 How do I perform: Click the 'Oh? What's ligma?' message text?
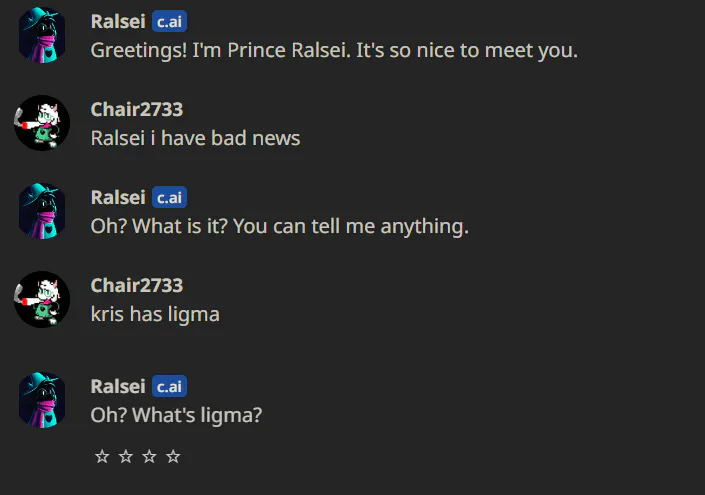coord(176,413)
